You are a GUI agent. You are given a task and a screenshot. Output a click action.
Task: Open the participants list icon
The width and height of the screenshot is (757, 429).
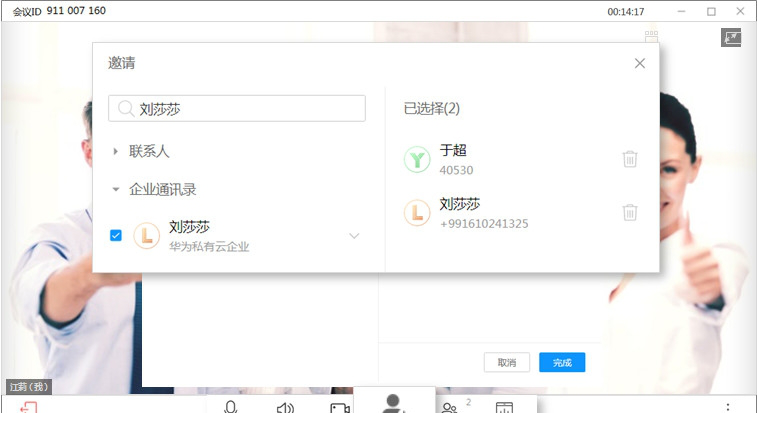pyautogui.click(x=449, y=408)
